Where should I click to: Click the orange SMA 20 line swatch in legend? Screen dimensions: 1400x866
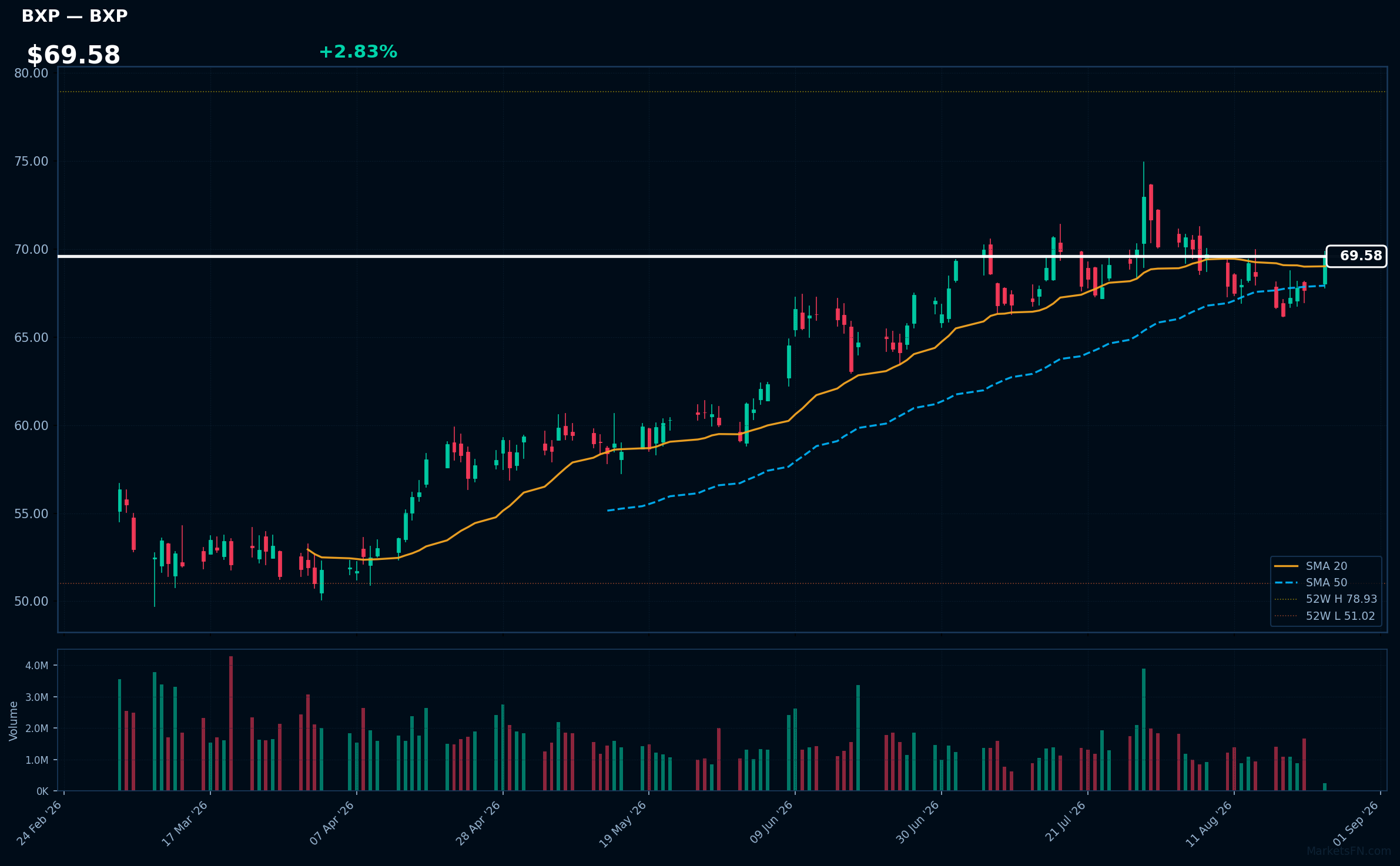1286,566
